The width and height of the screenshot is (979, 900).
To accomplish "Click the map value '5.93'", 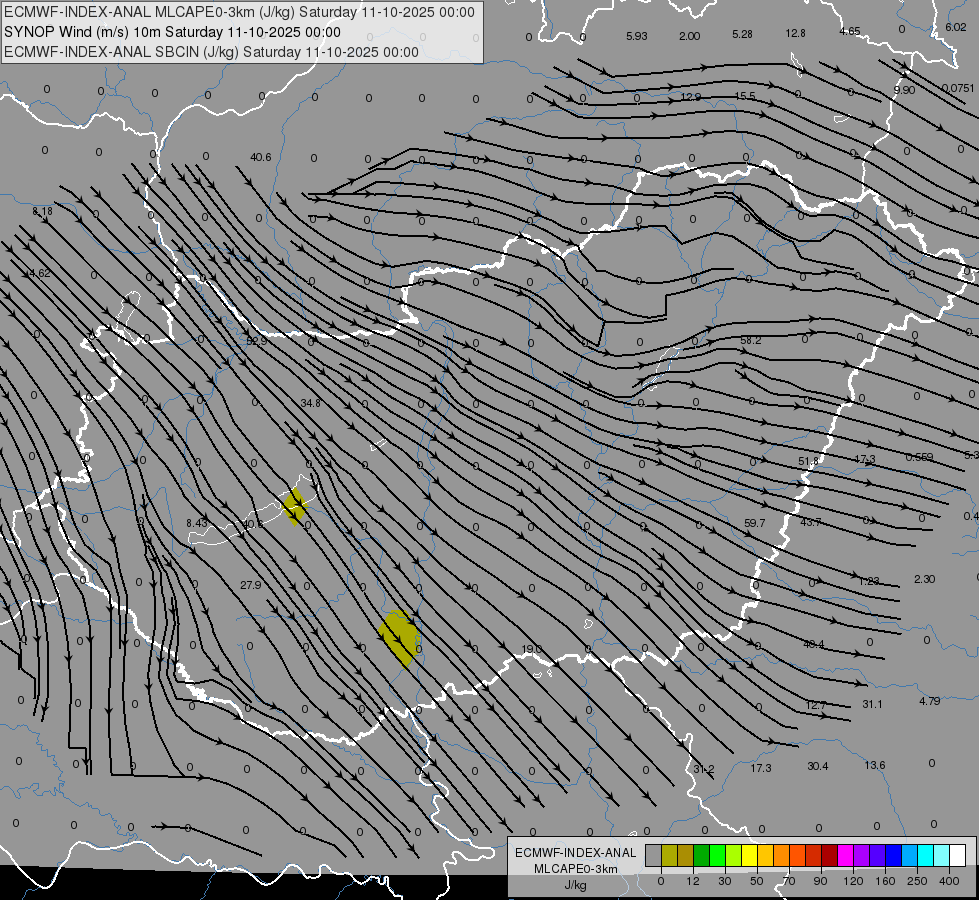I will pos(637,36).
